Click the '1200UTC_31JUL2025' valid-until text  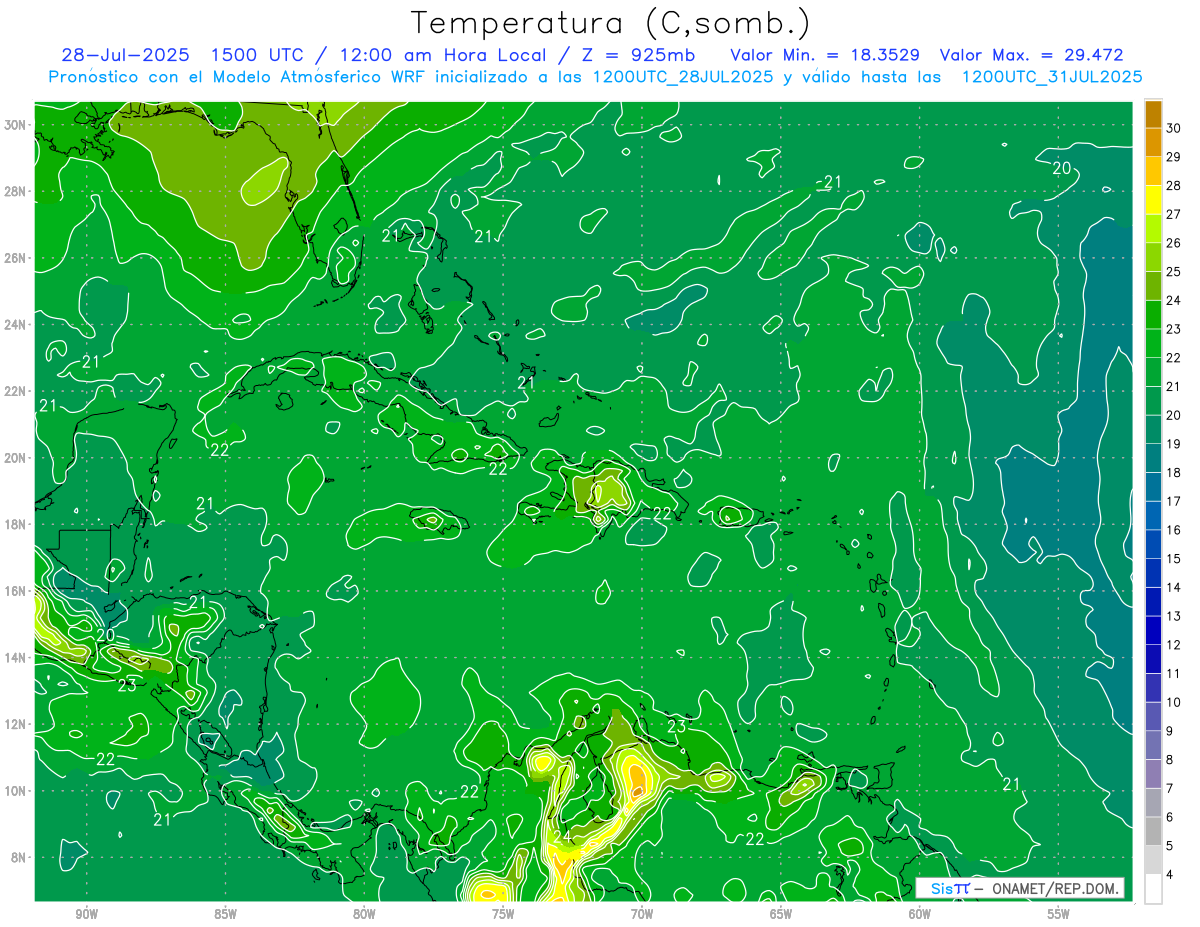1052,76
